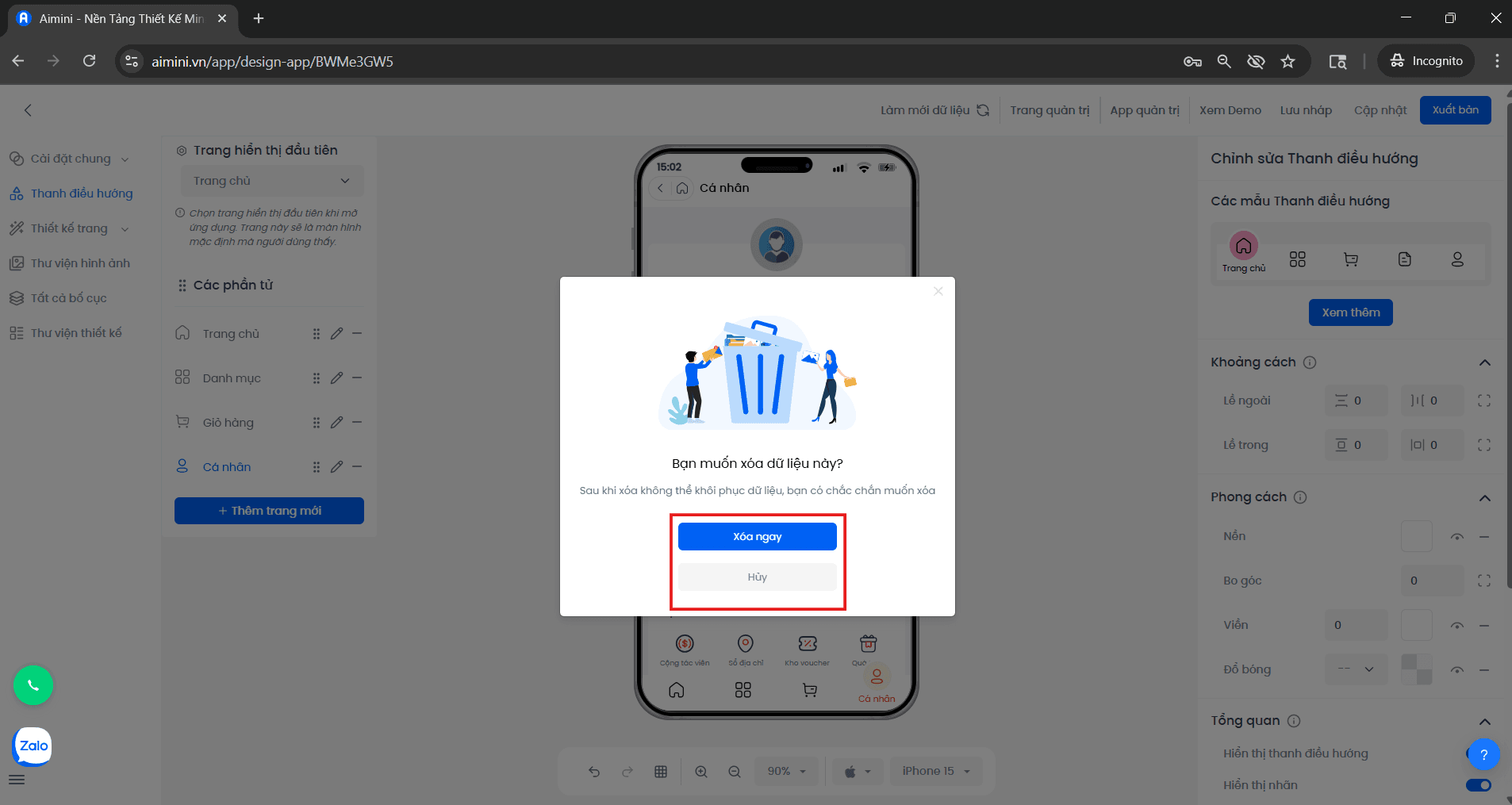Collapse the Khoảng cách section

pyautogui.click(x=1485, y=362)
